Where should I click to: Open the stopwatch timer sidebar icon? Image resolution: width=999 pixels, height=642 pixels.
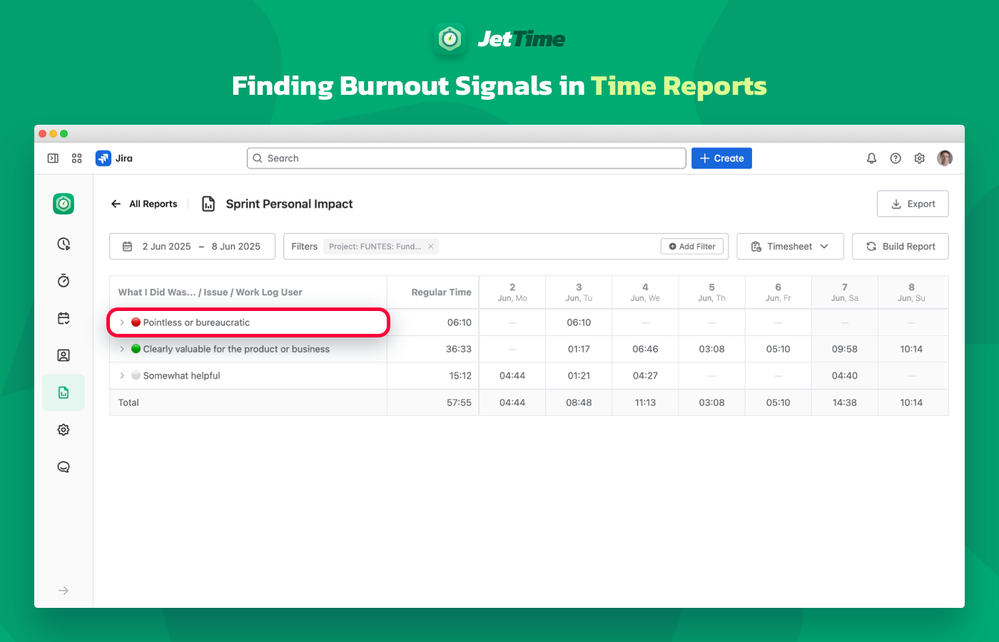point(63,281)
